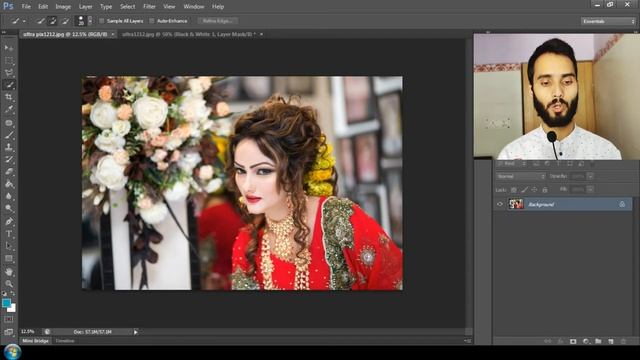Select the Spot Healing Brush tool

coord(9,122)
